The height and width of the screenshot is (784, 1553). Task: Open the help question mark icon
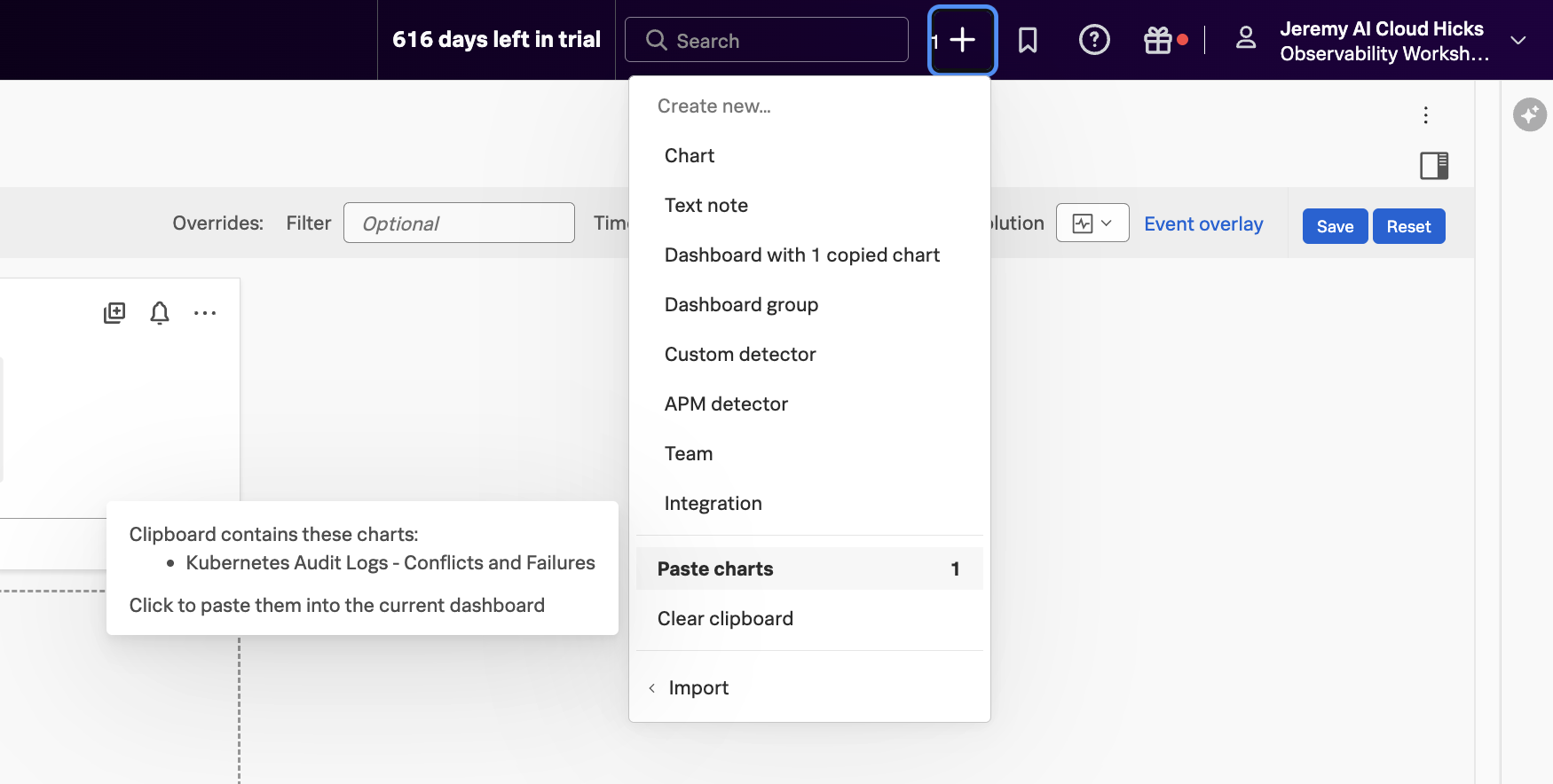click(1093, 41)
